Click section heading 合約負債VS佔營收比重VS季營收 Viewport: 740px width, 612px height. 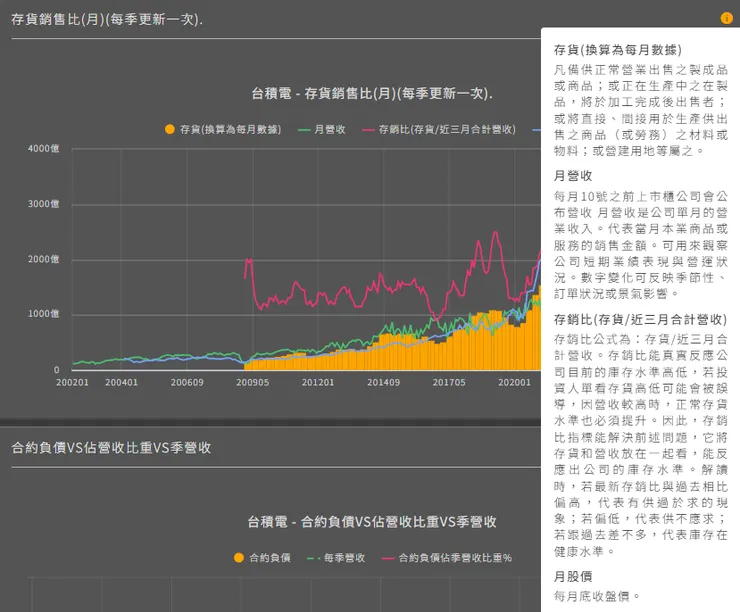[111, 447]
